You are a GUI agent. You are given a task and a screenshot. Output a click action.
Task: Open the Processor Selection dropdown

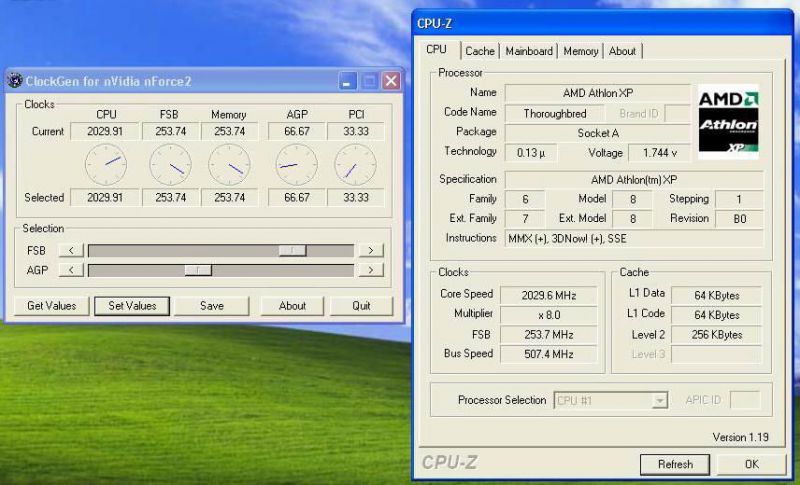660,400
